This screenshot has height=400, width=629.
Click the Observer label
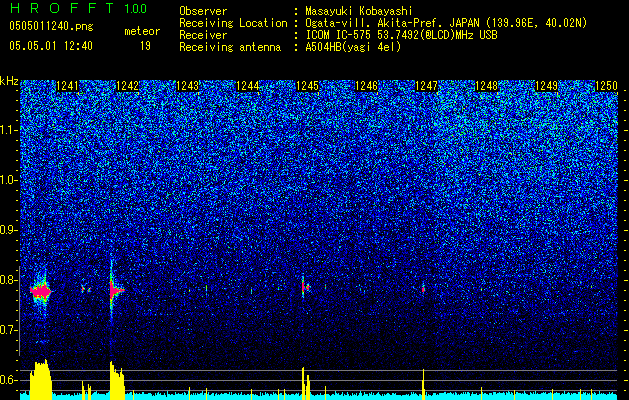click(203, 11)
